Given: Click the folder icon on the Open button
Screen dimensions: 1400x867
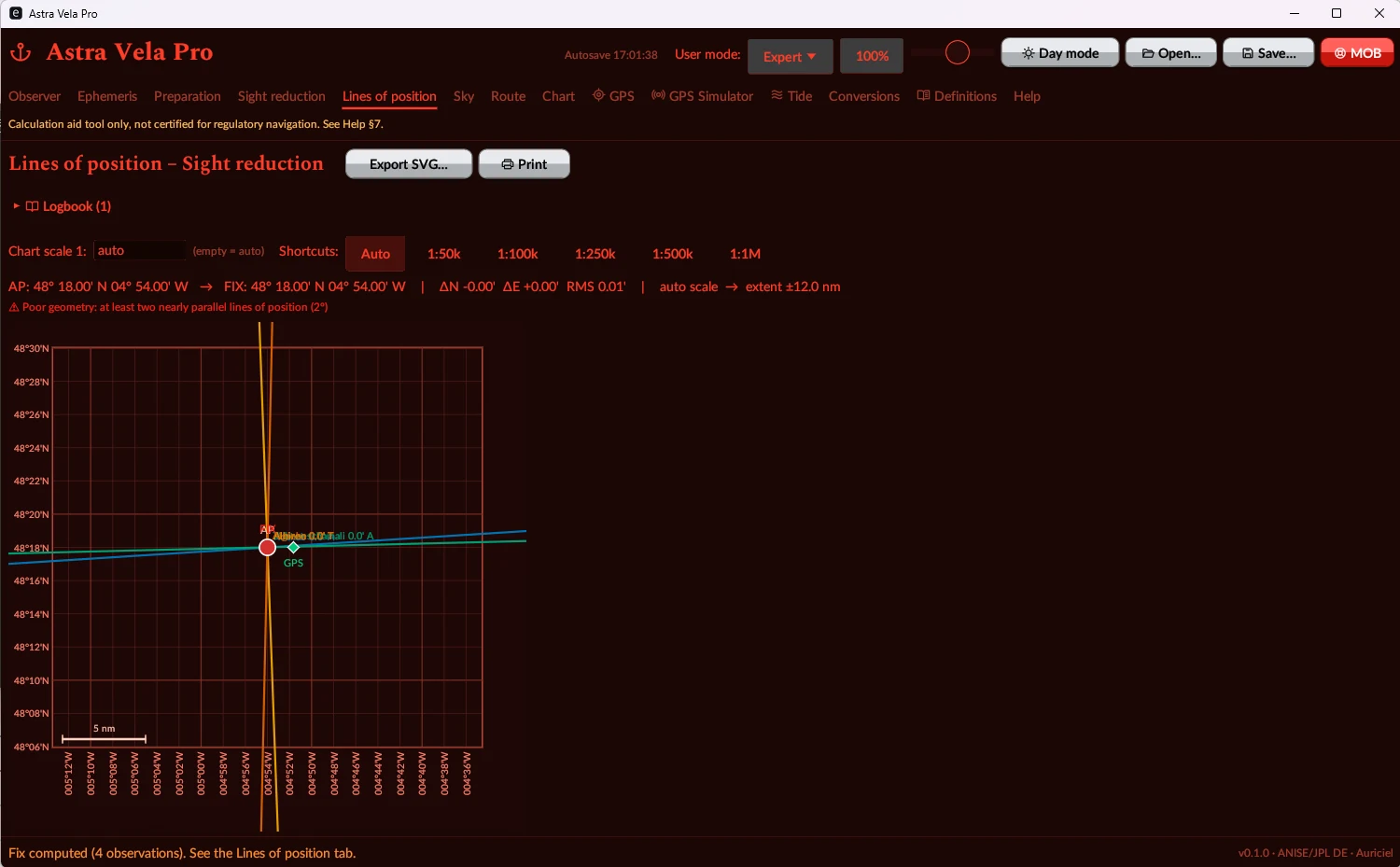Looking at the screenshot, I should (x=1148, y=53).
